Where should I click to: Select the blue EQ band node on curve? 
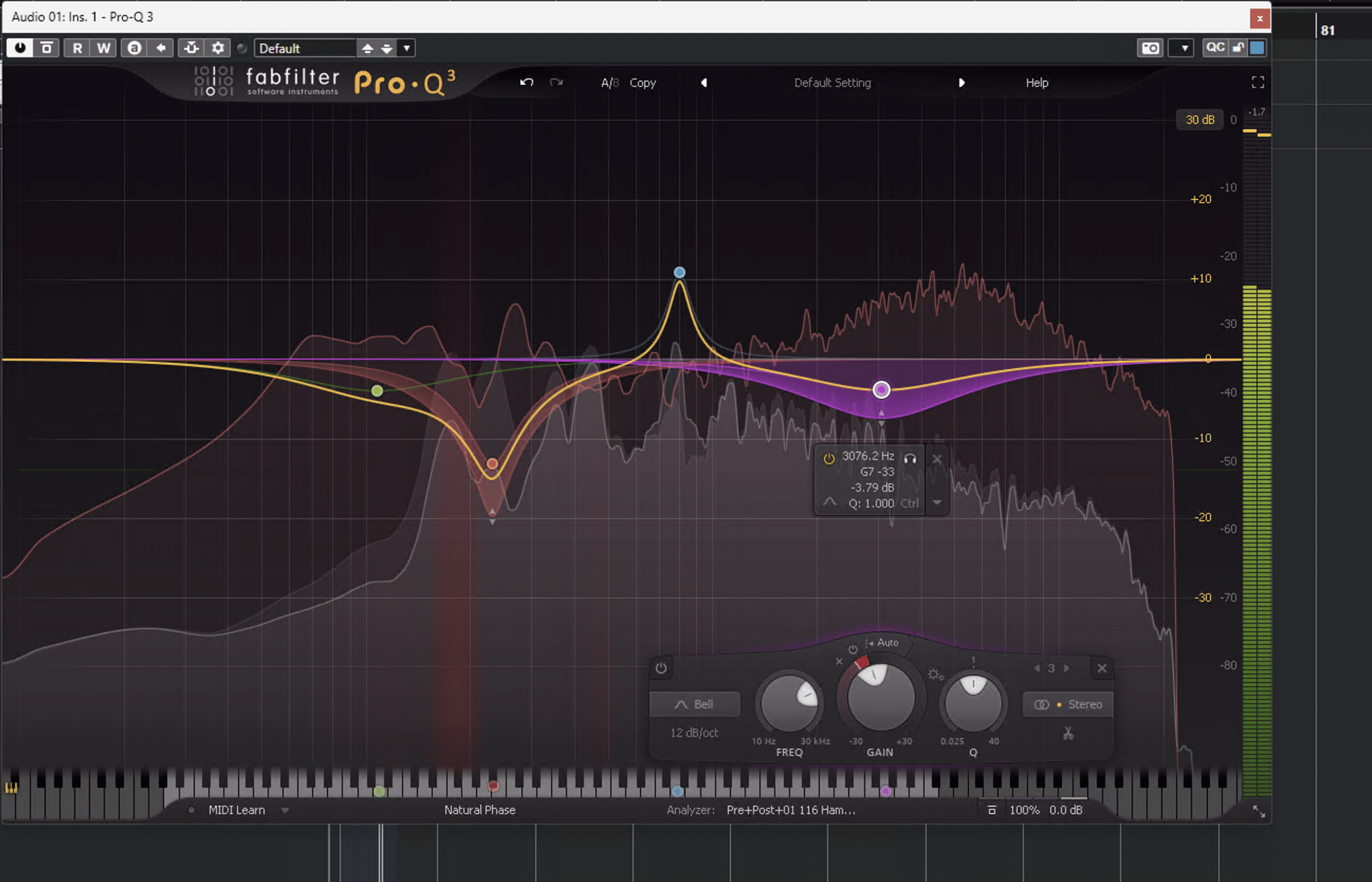pyautogui.click(x=679, y=273)
